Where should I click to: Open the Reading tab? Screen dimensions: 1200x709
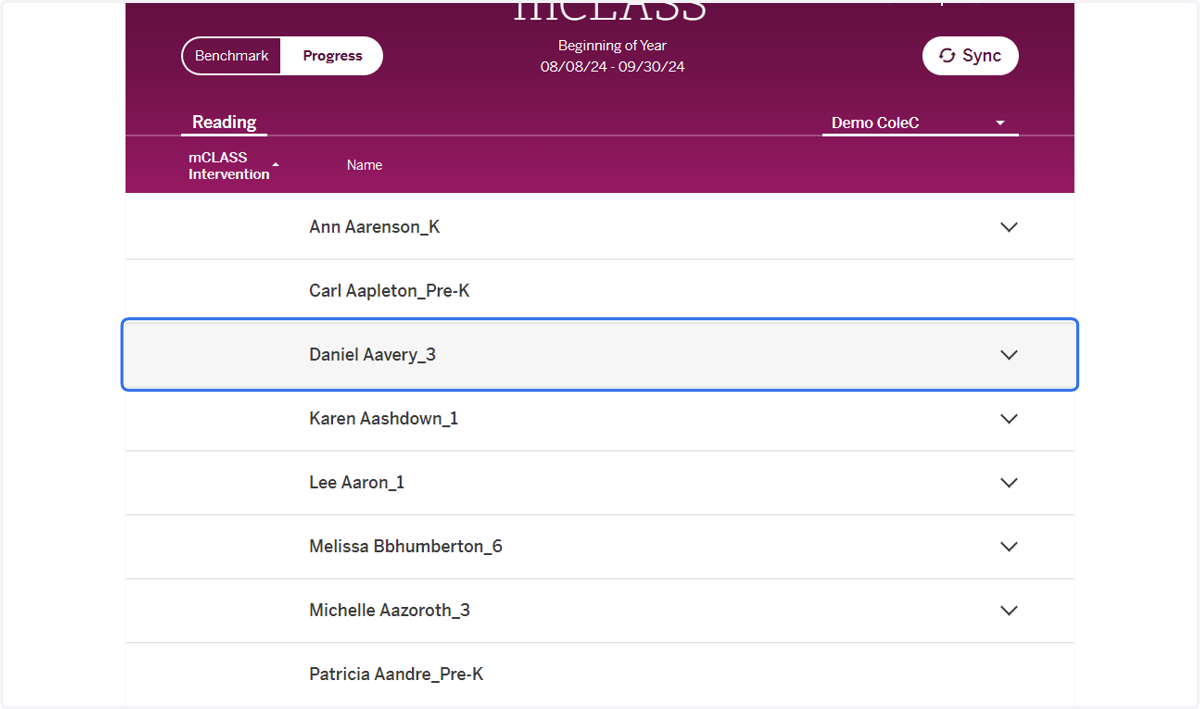click(x=224, y=122)
